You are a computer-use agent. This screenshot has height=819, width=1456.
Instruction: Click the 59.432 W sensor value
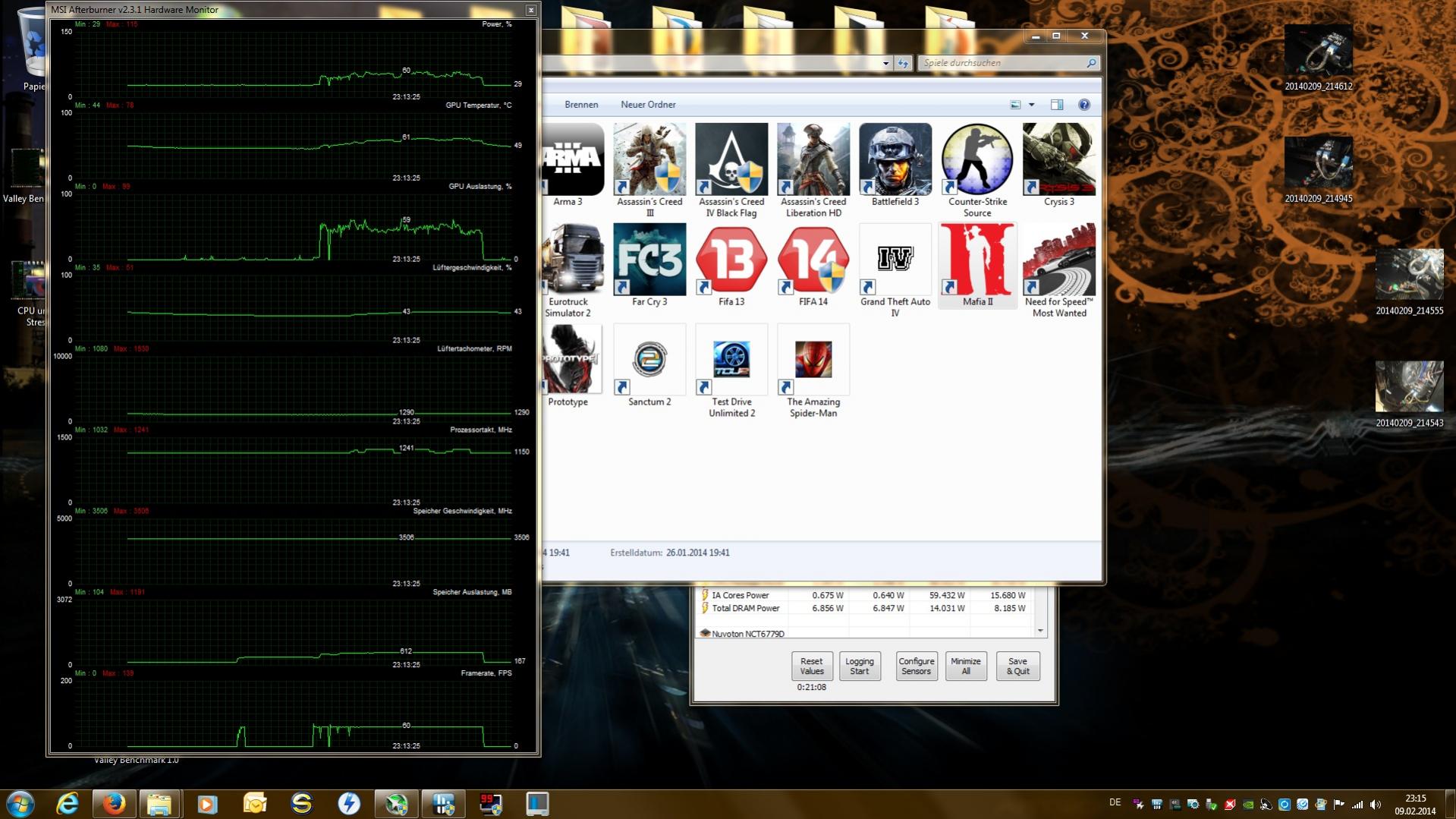point(946,595)
